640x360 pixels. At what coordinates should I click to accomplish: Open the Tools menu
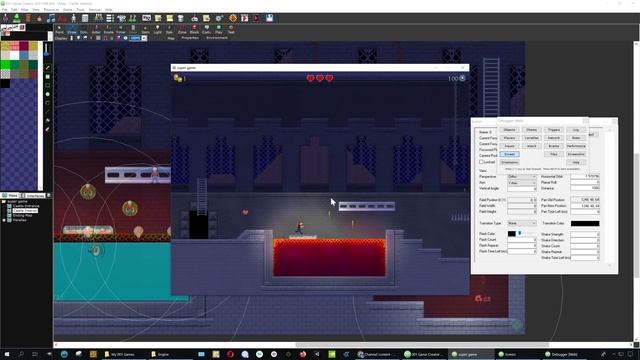tap(80, 9)
